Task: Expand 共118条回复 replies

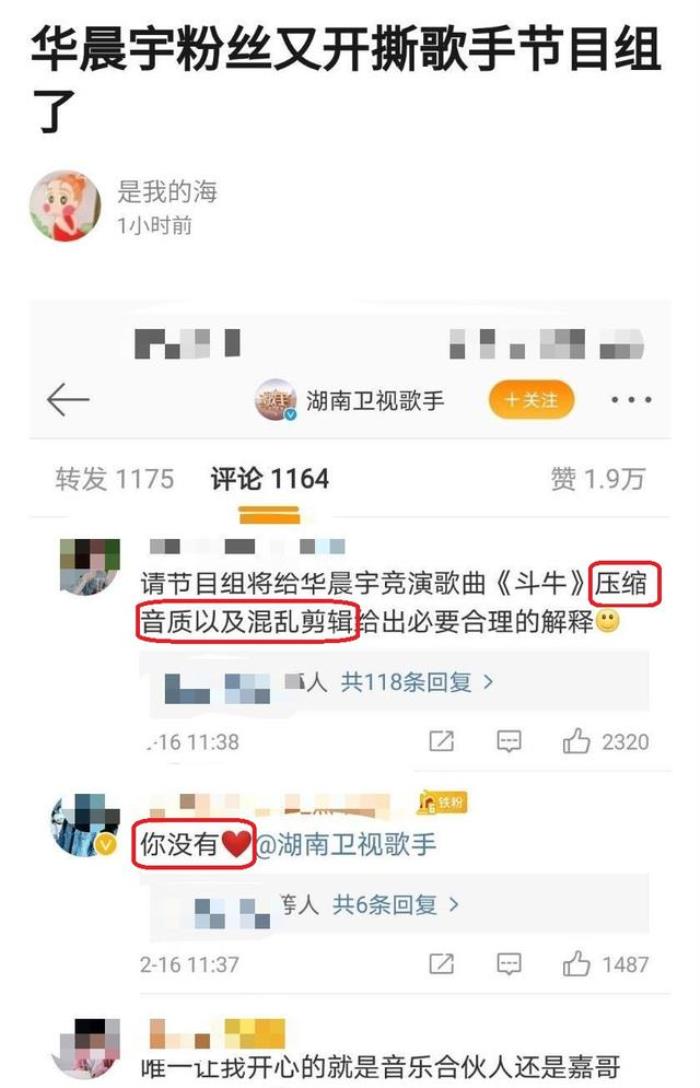Action: (x=417, y=682)
